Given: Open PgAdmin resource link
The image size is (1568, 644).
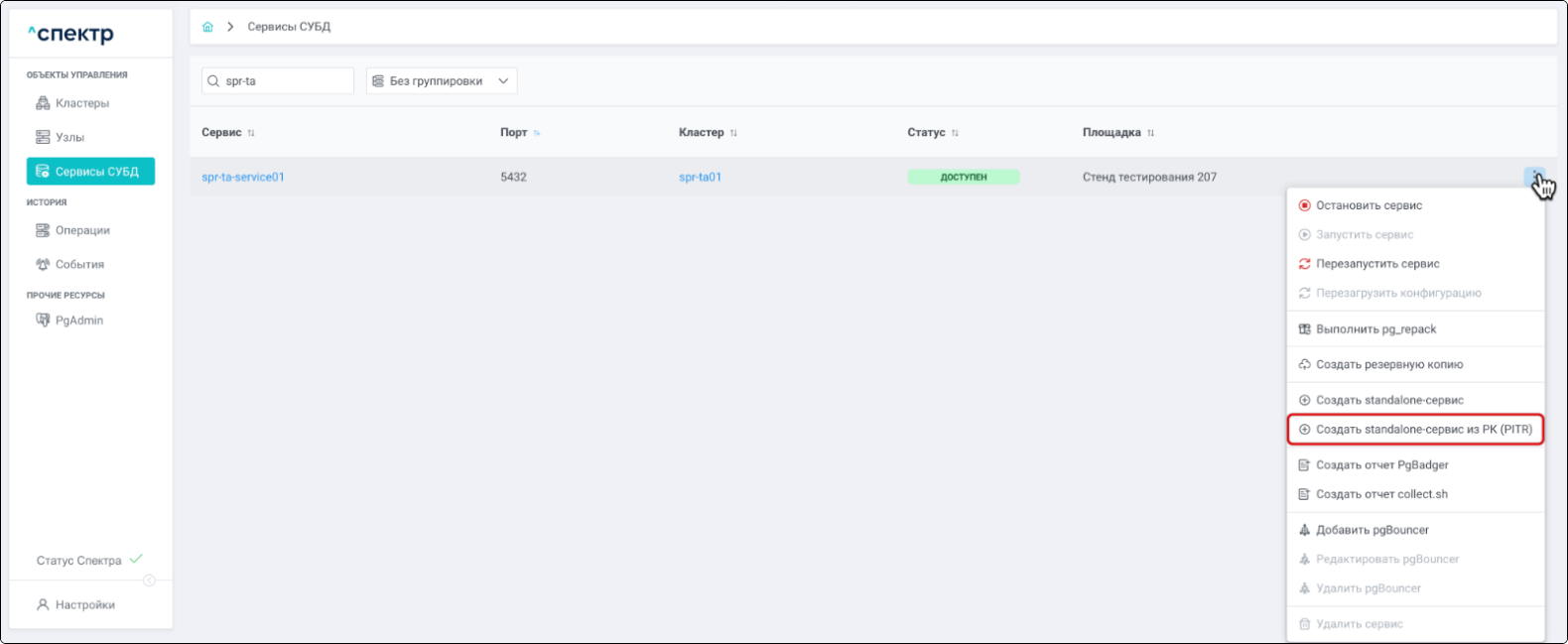Looking at the screenshot, I should 69,320.
